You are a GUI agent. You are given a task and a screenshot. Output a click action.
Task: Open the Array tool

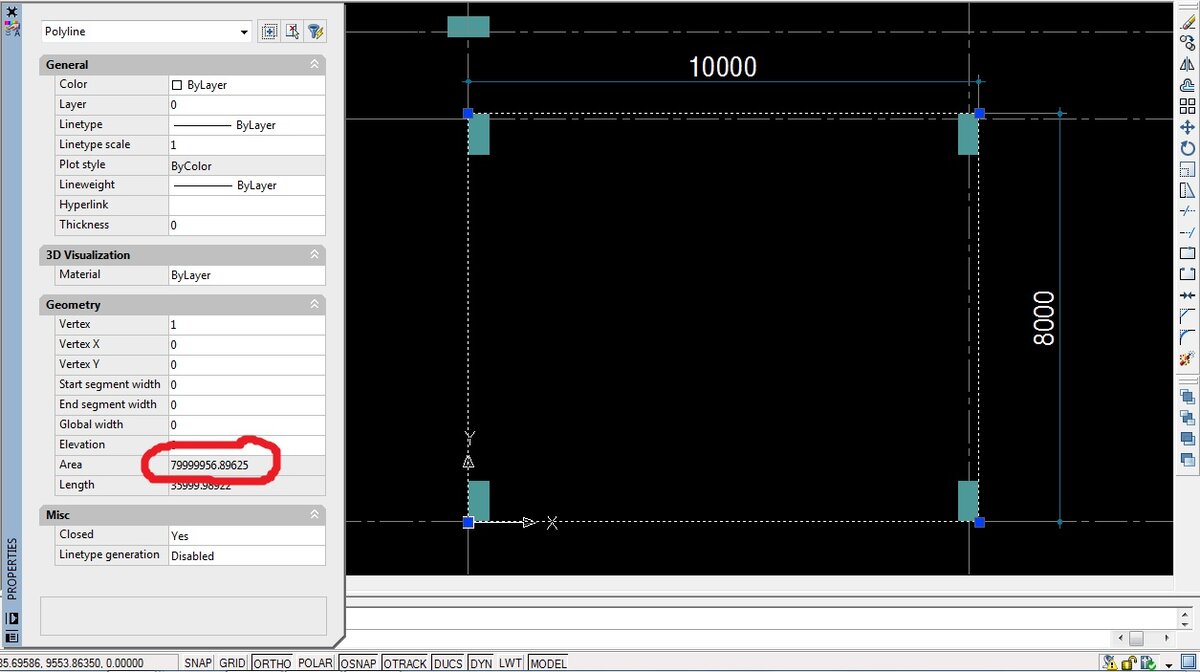pyautogui.click(x=1187, y=106)
